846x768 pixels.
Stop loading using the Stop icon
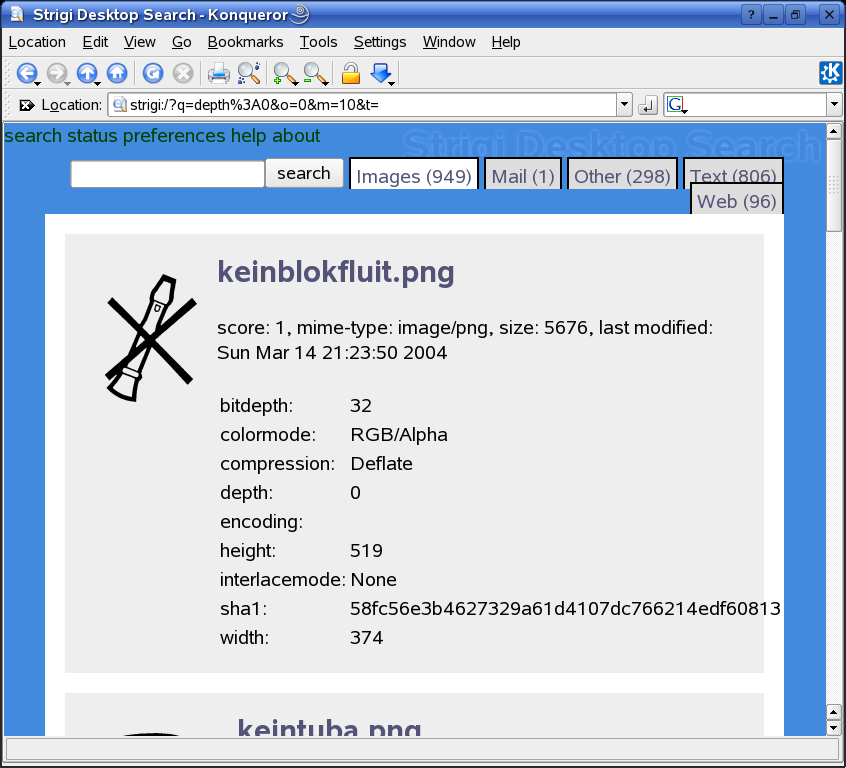(x=183, y=73)
